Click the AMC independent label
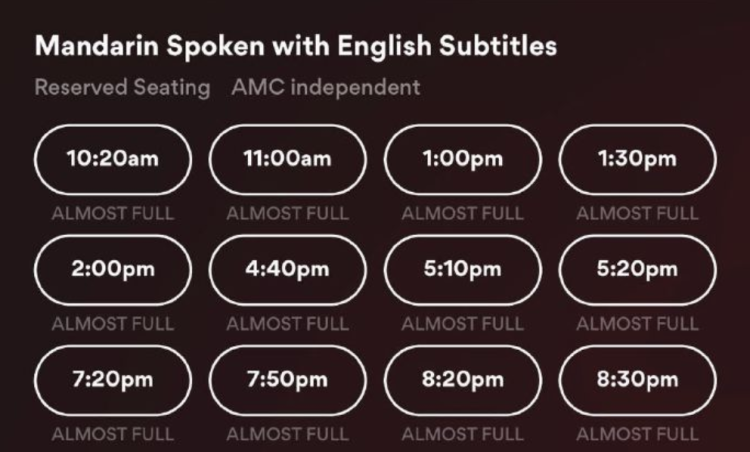 pos(326,88)
